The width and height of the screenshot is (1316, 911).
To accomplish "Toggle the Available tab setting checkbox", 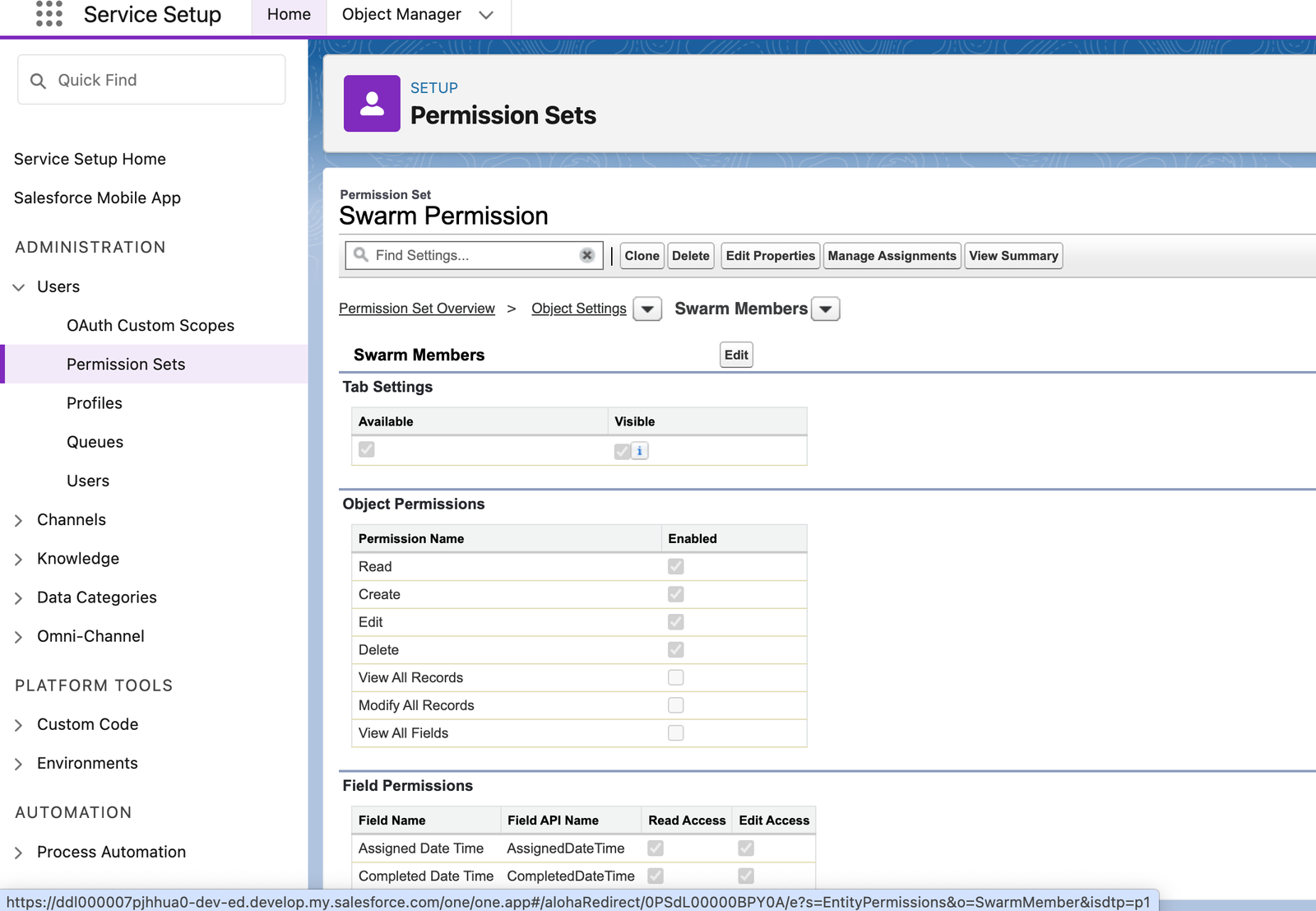I will click(367, 449).
